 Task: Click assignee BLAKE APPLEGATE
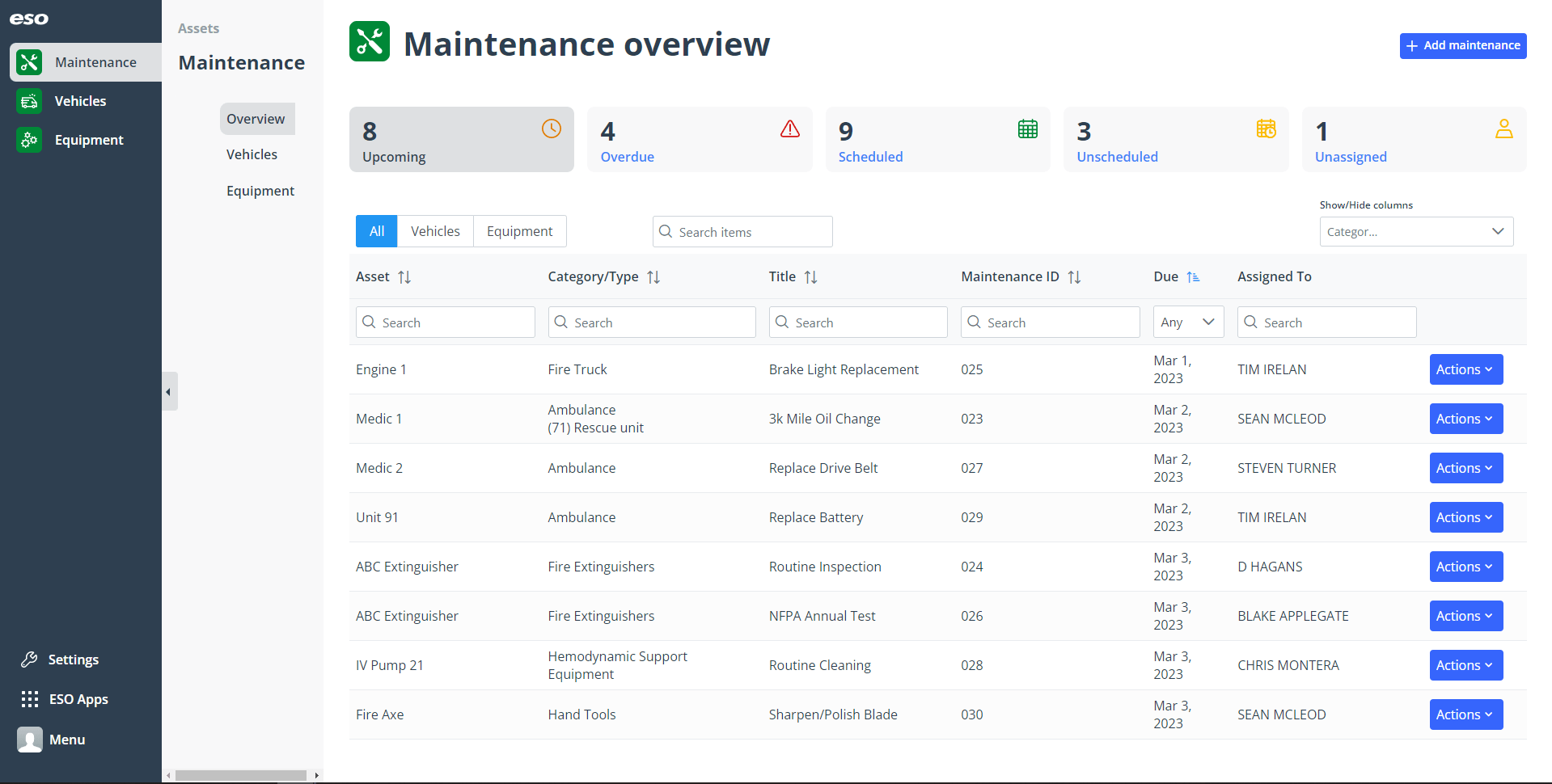[1293, 616]
